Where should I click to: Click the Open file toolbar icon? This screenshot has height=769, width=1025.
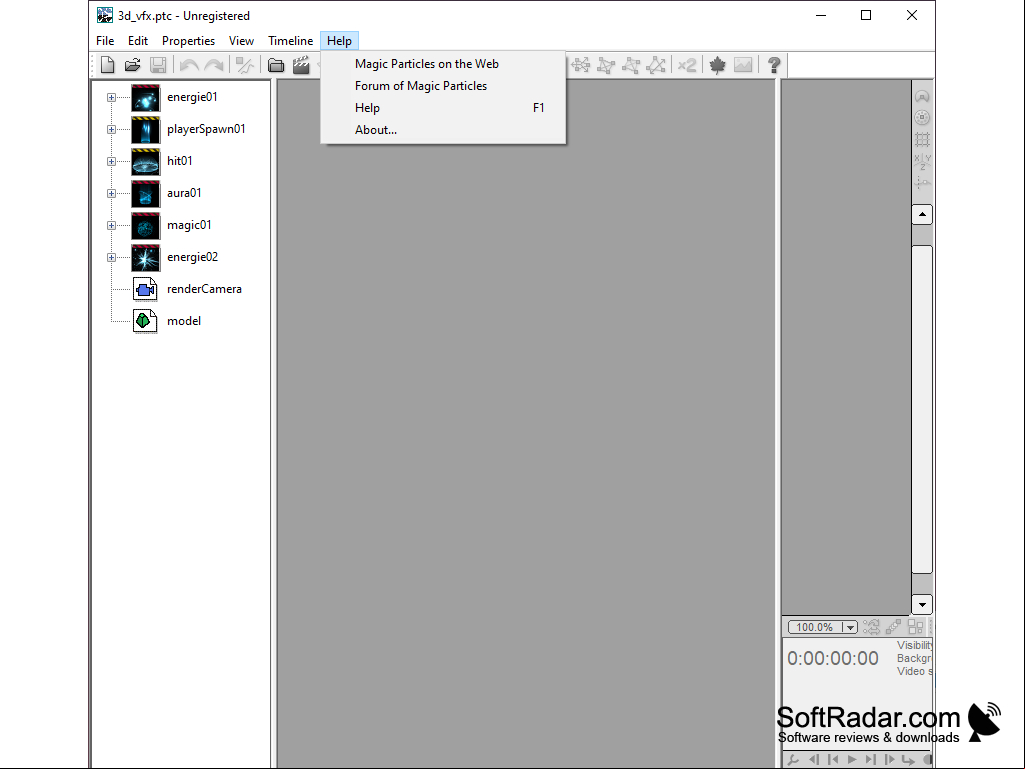coord(133,65)
